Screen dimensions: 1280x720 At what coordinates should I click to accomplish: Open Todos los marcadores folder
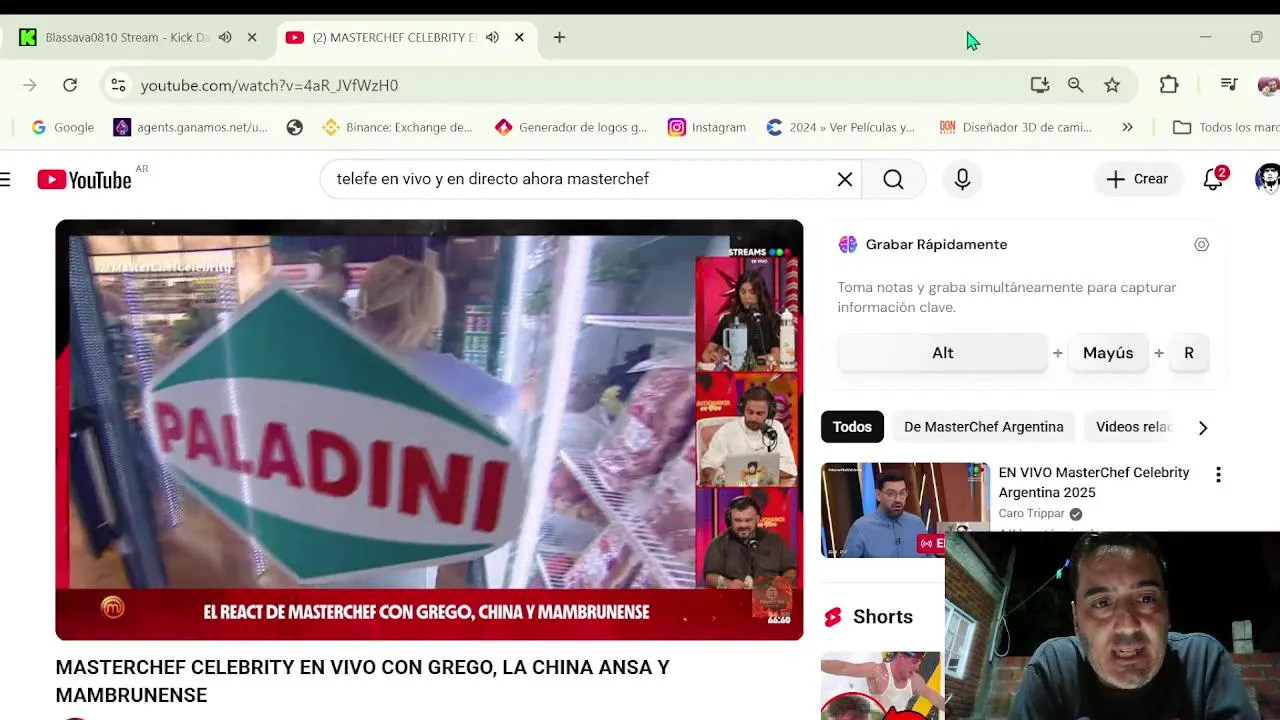click(1225, 127)
